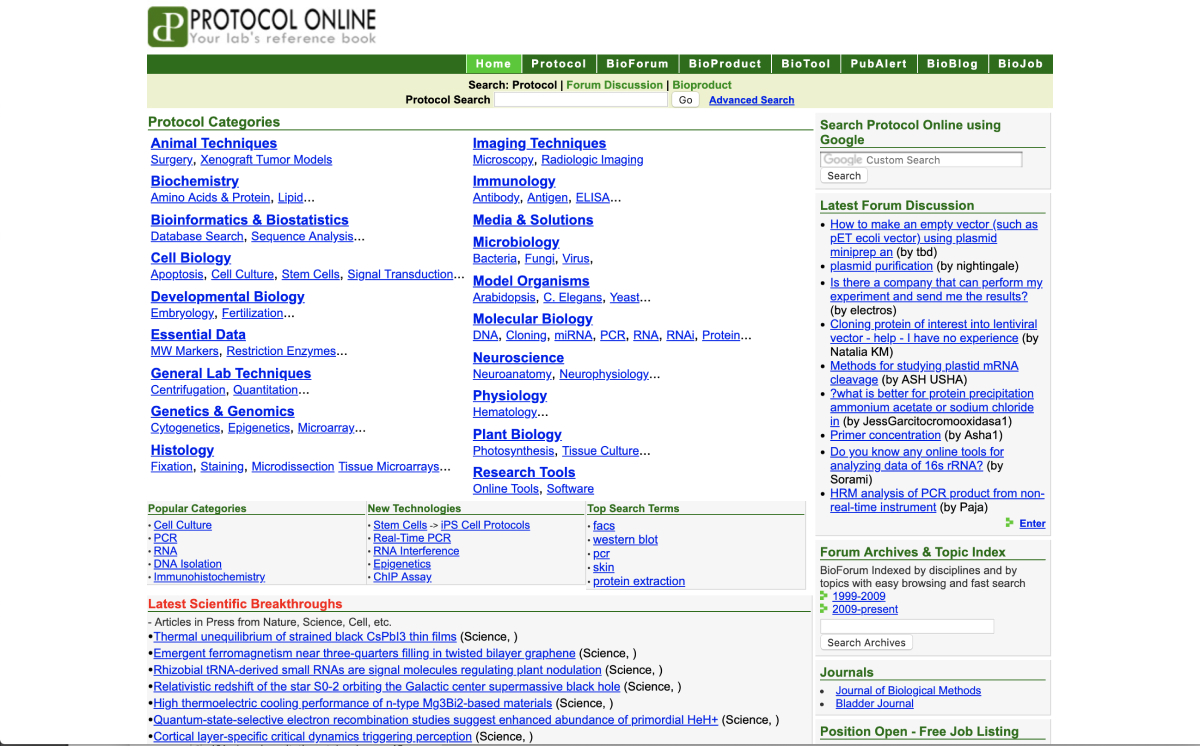Open the Journal of Biological Methods link
The height and width of the screenshot is (750, 1200).
click(x=908, y=690)
